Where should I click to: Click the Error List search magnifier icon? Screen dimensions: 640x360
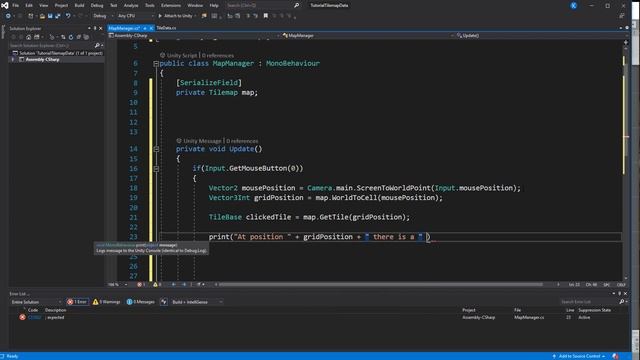point(622,302)
